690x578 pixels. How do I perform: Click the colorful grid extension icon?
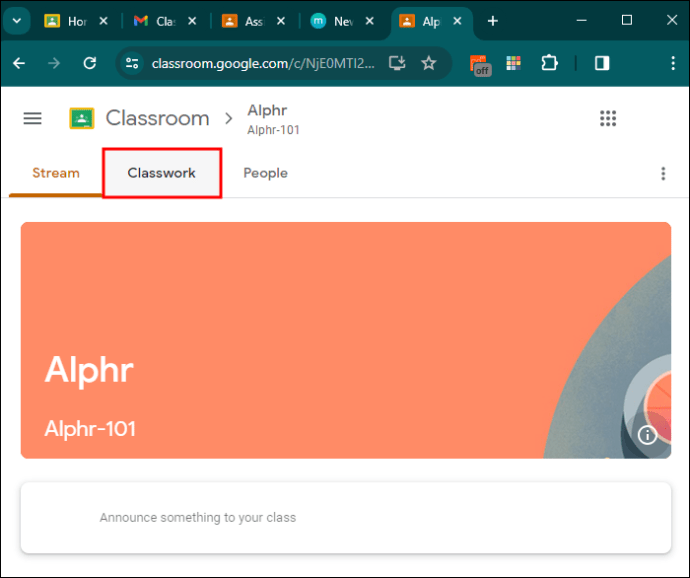[x=514, y=63]
